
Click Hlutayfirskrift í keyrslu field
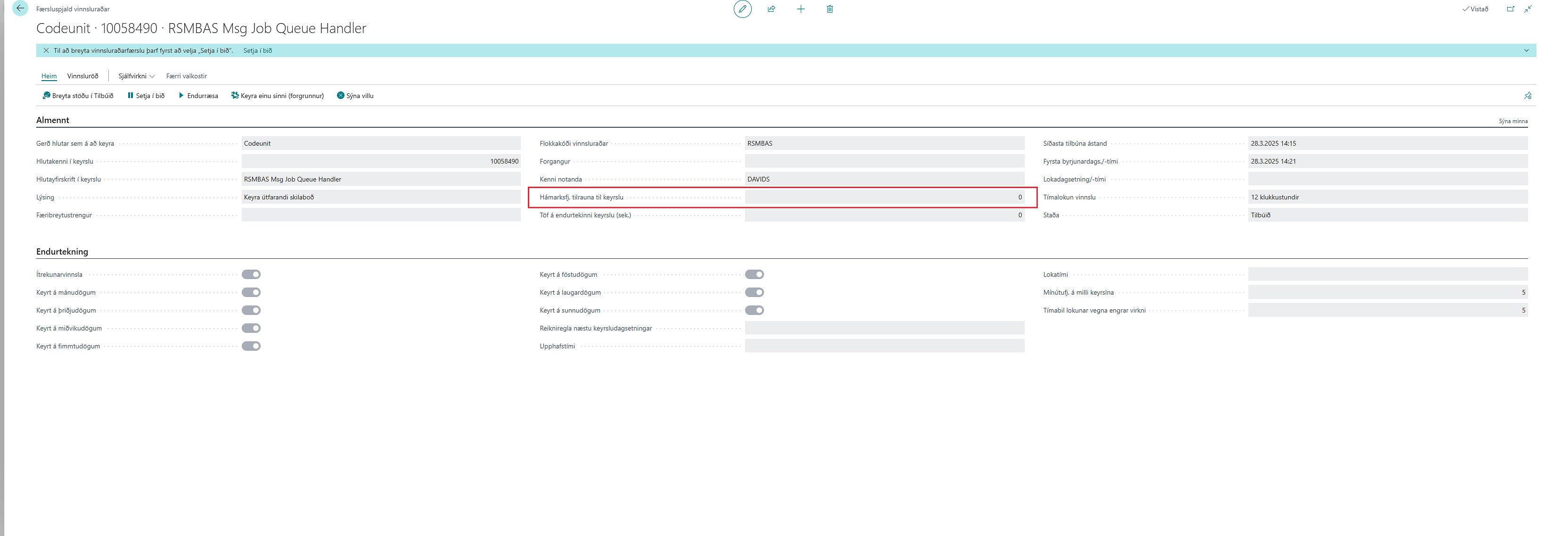(381, 179)
